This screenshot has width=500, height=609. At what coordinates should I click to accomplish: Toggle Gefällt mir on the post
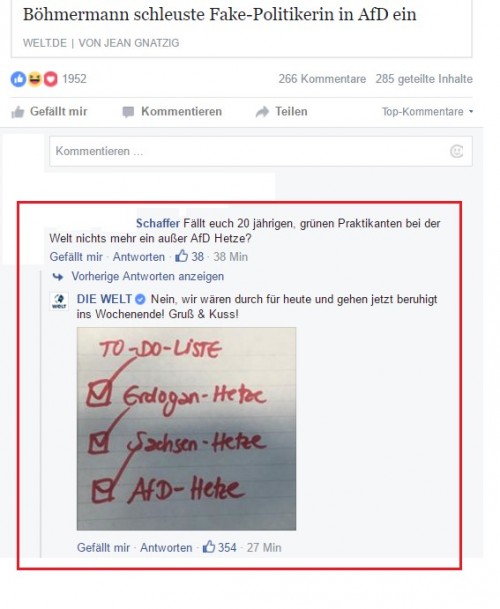(49, 112)
